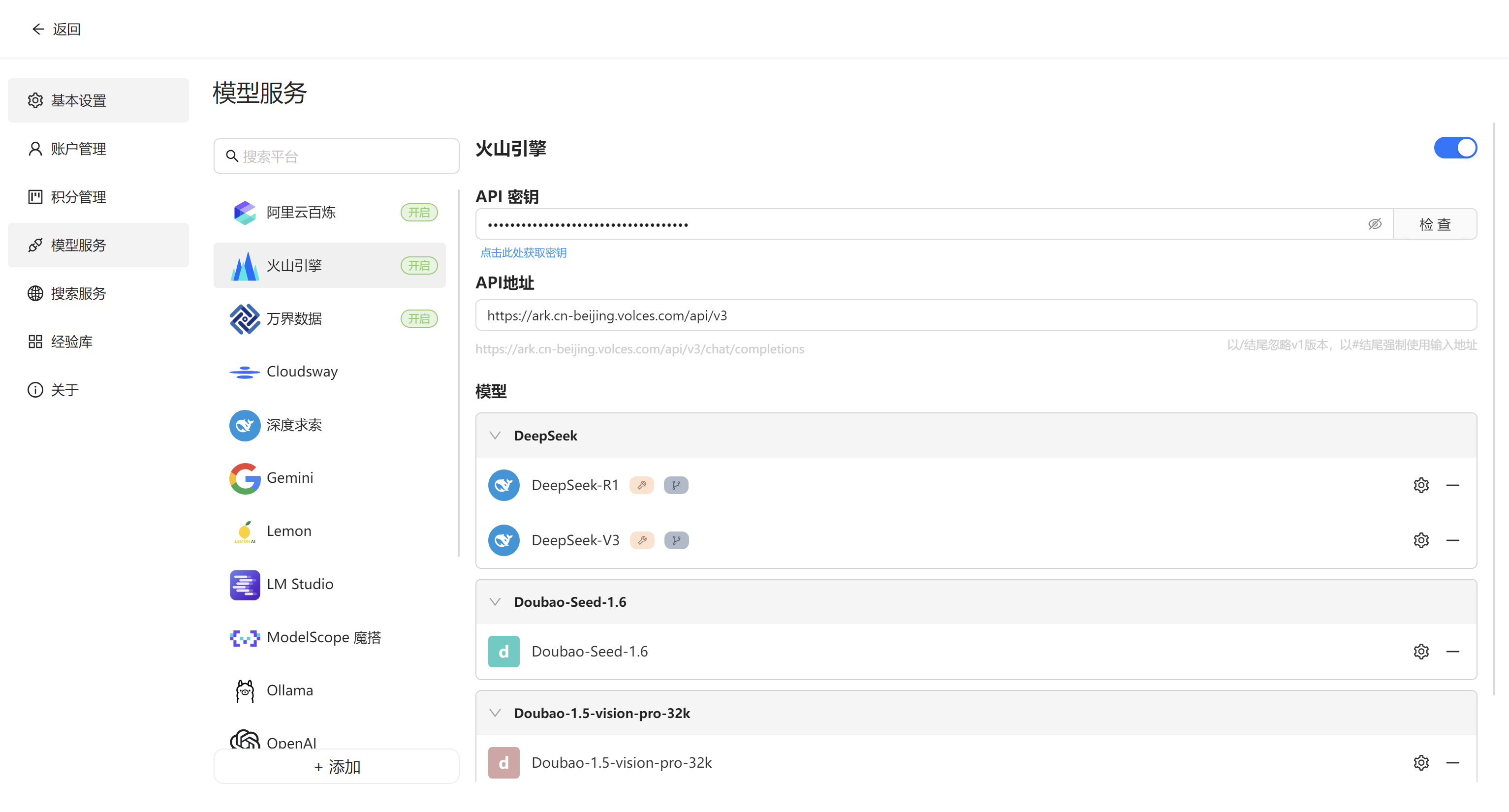Click the chat/completions preview URL text

pyautogui.click(x=640, y=348)
